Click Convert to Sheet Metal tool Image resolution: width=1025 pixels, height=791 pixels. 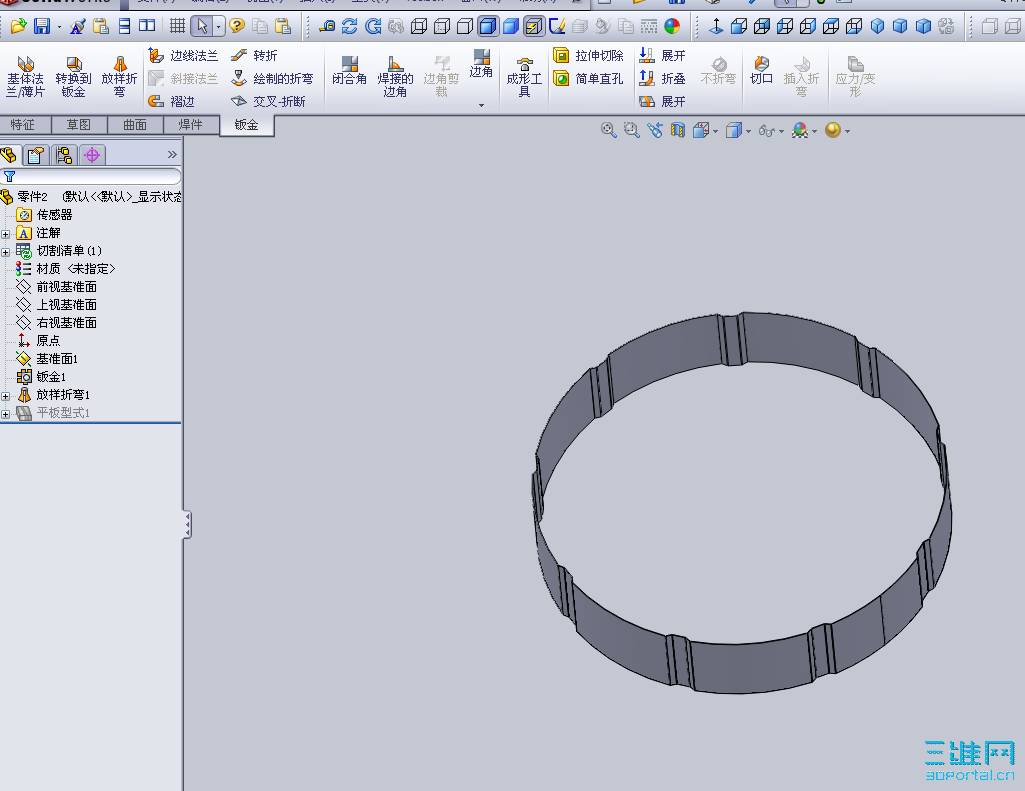(73, 77)
